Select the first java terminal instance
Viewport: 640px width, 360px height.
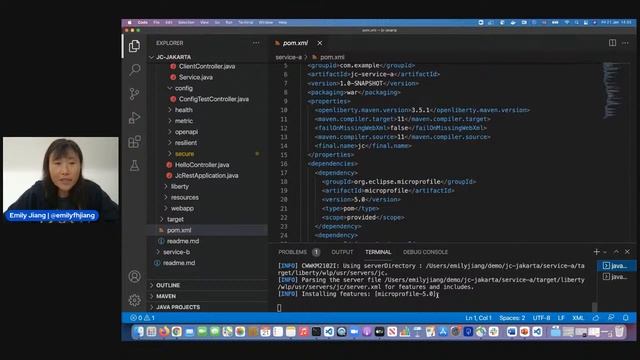[x=616, y=266]
